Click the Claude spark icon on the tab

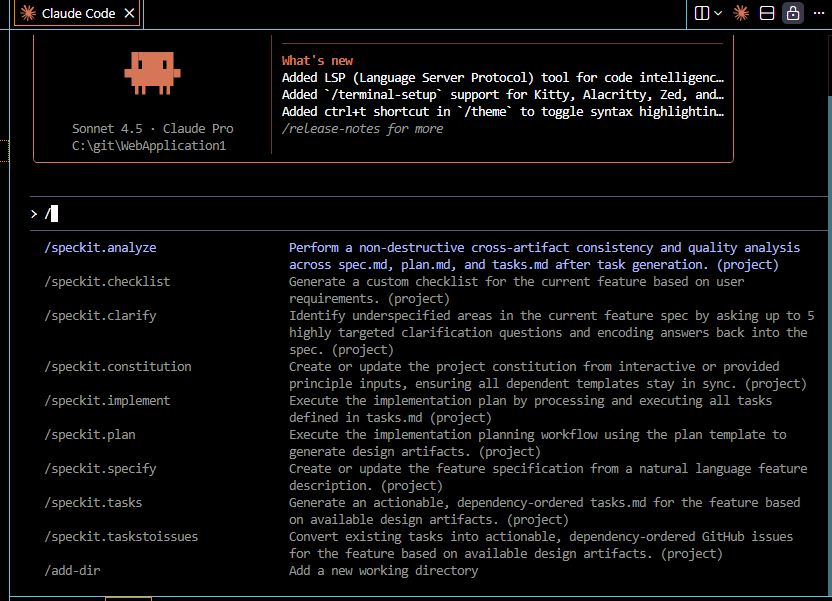pos(28,13)
